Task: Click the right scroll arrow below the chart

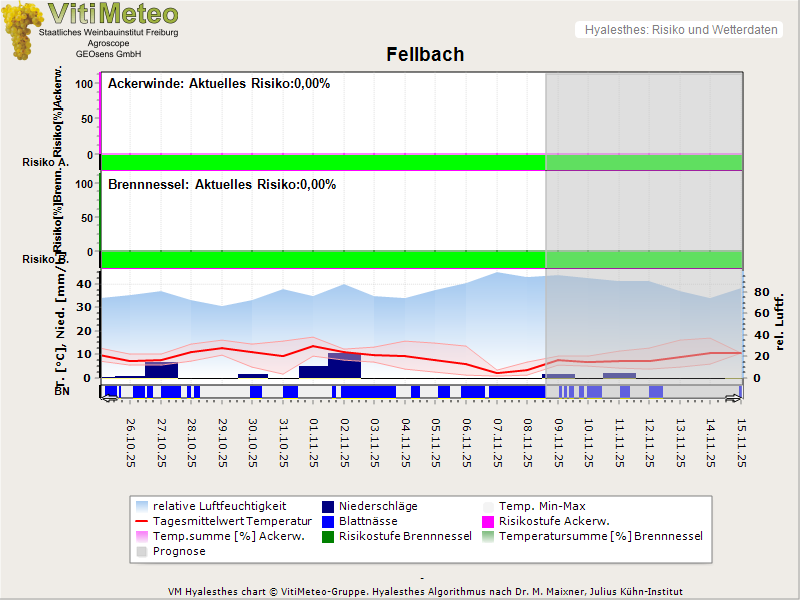Action: pos(734,400)
